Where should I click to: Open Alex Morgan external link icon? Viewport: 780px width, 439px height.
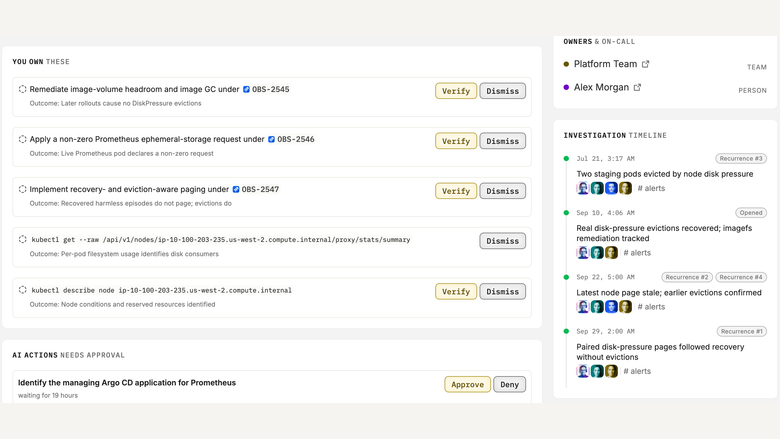click(637, 87)
